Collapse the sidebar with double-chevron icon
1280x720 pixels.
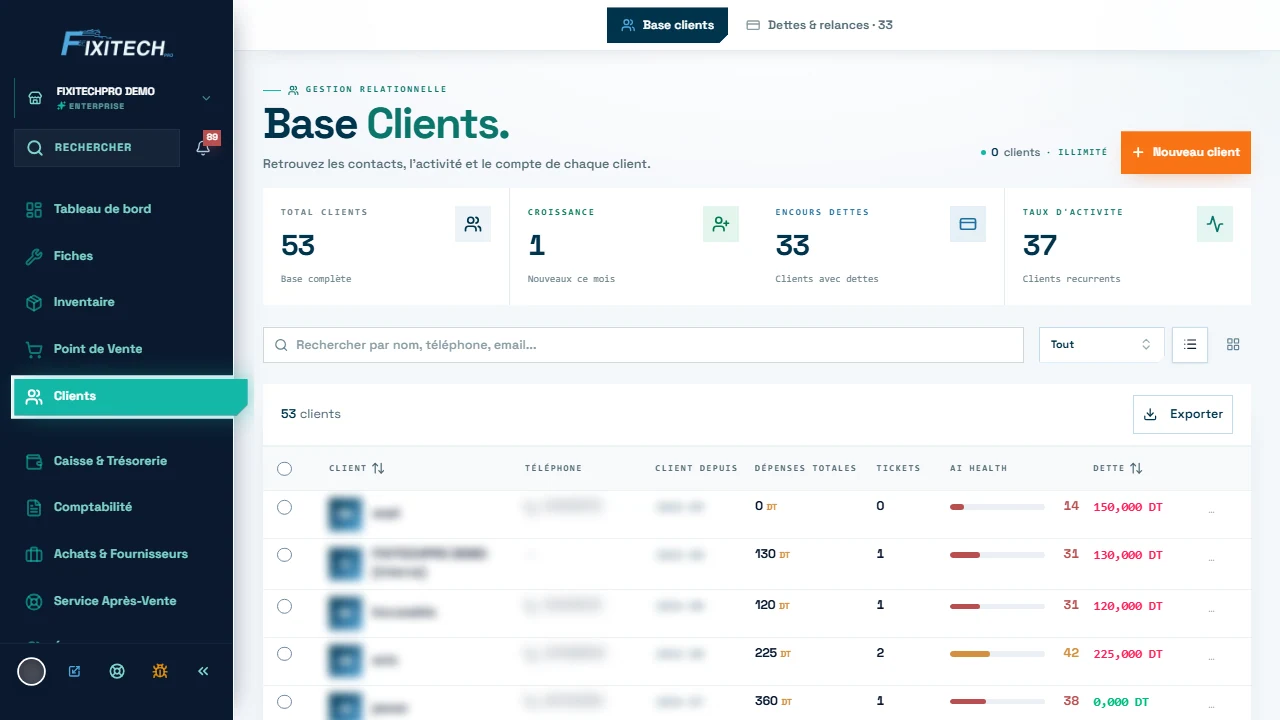pos(203,671)
